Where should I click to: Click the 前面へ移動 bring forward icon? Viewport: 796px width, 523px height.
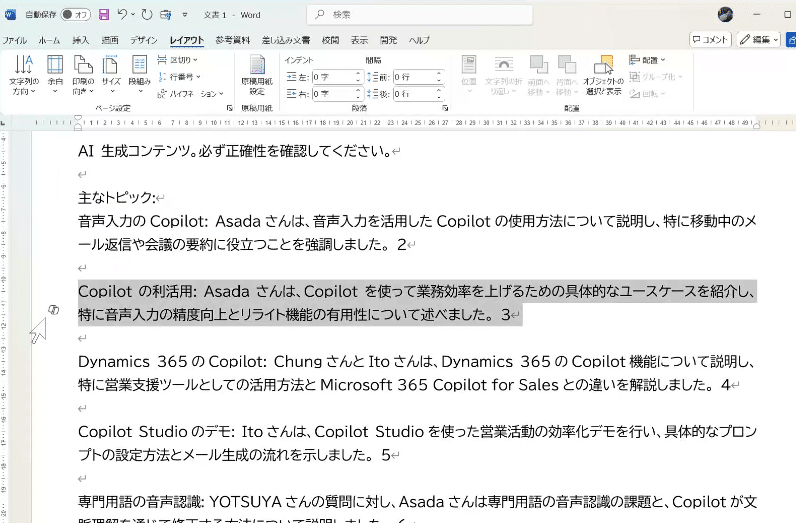click(x=539, y=75)
